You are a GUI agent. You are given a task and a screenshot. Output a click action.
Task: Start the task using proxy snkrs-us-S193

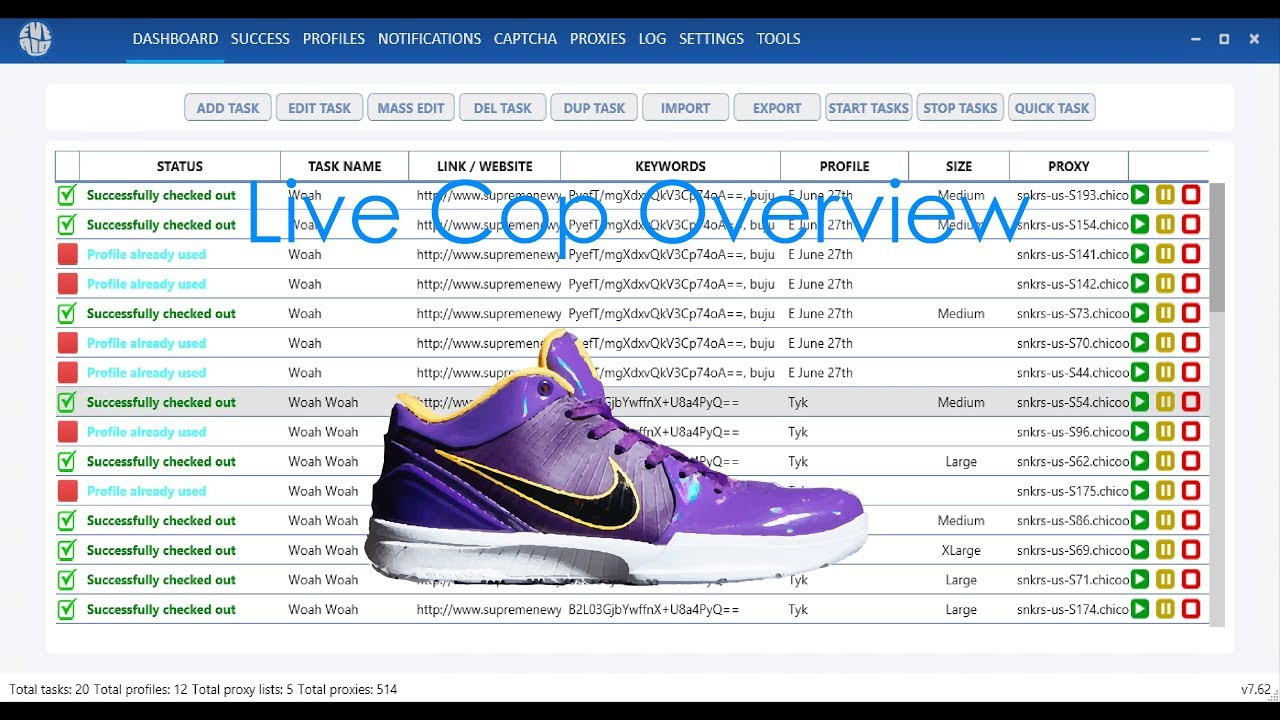(x=1140, y=195)
